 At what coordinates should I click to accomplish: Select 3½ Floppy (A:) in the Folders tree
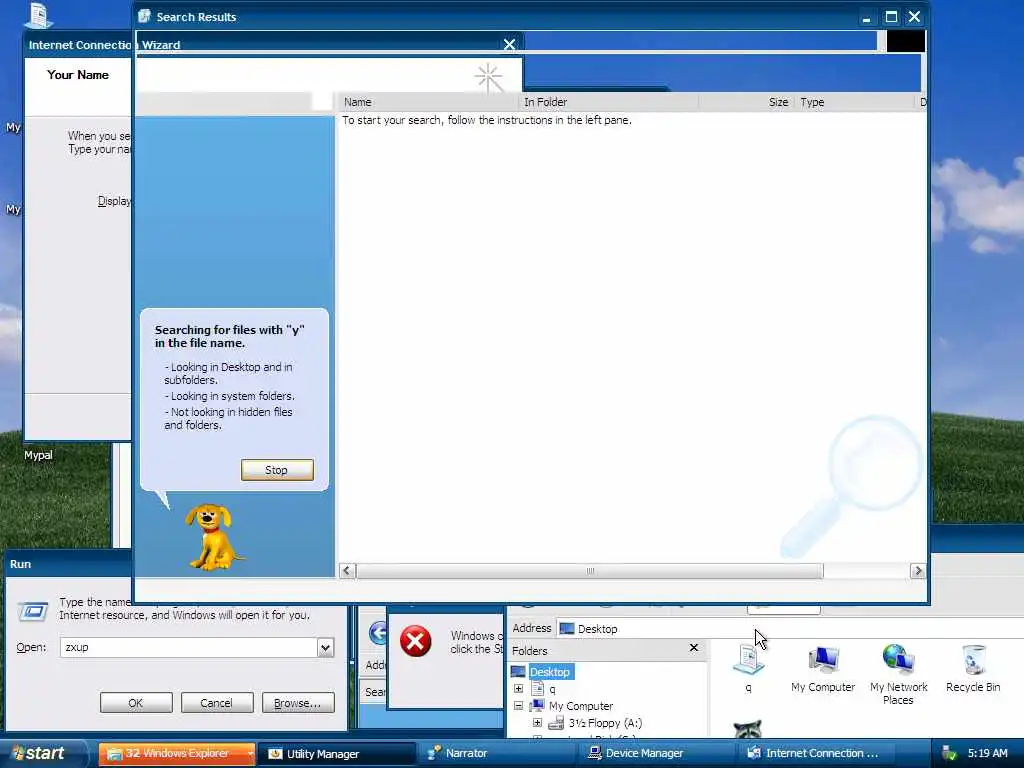605,723
